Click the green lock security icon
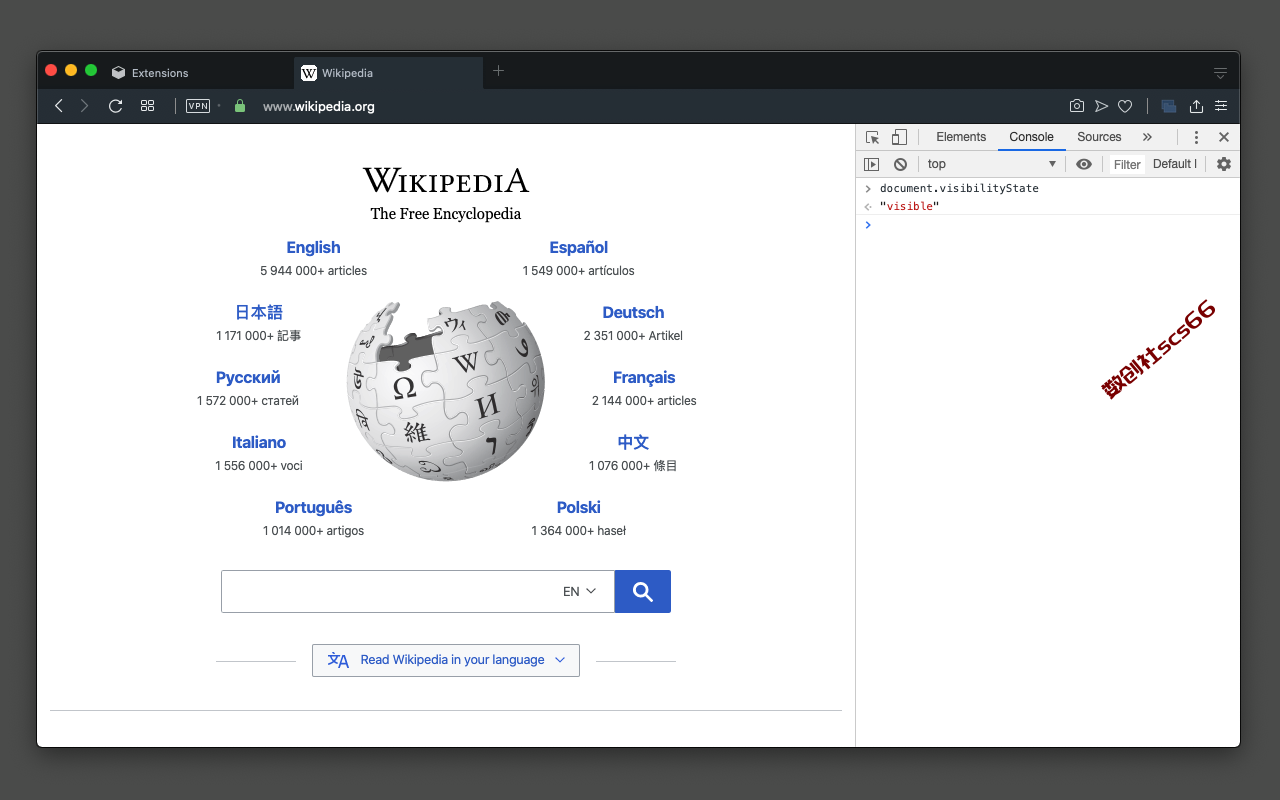The width and height of the screenshot is (1280, 800). tap(239, 106)
